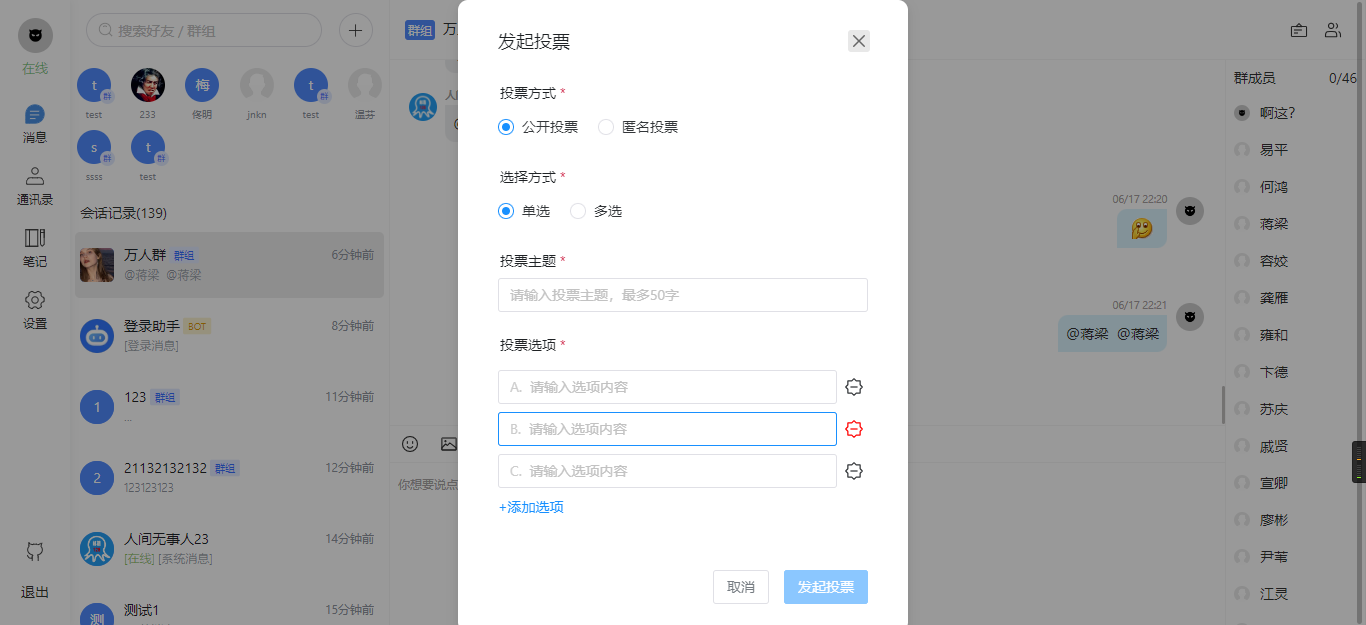The height and width of the screenshot is (625, 1366).
Task: Remove option A with its delete icon
Action: click(854, 387)
